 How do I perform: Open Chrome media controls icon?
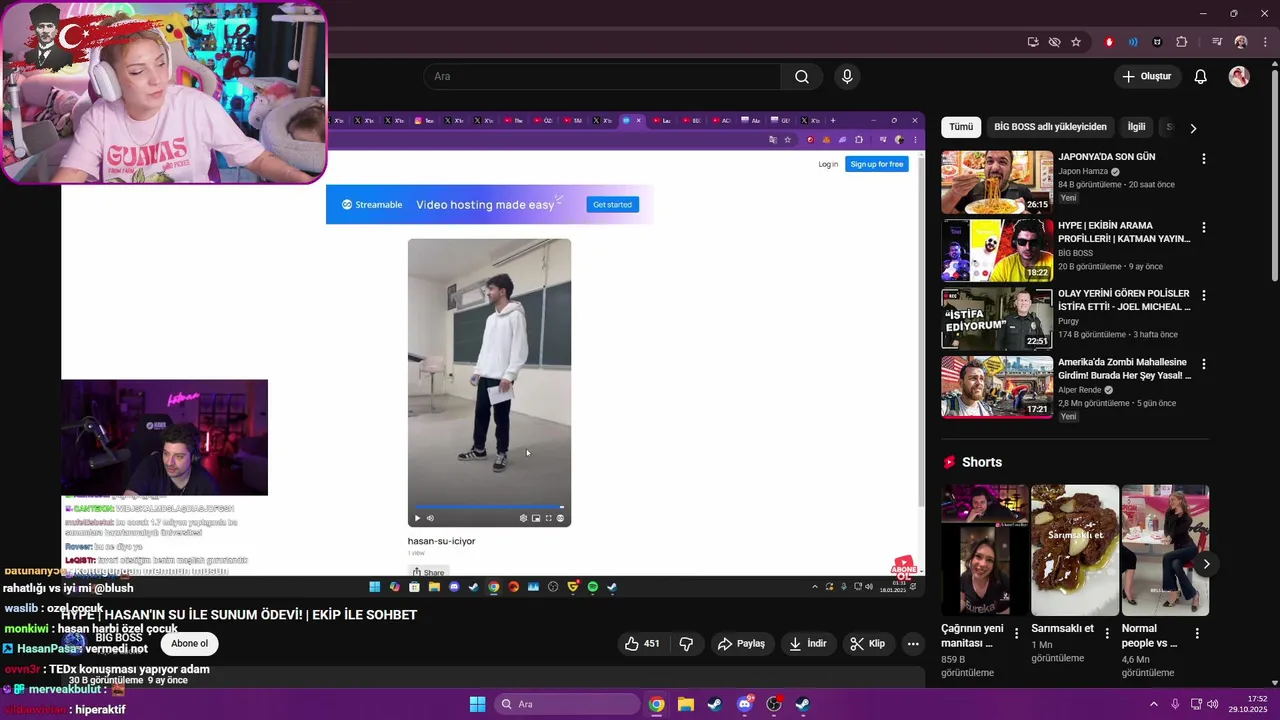1217,42
